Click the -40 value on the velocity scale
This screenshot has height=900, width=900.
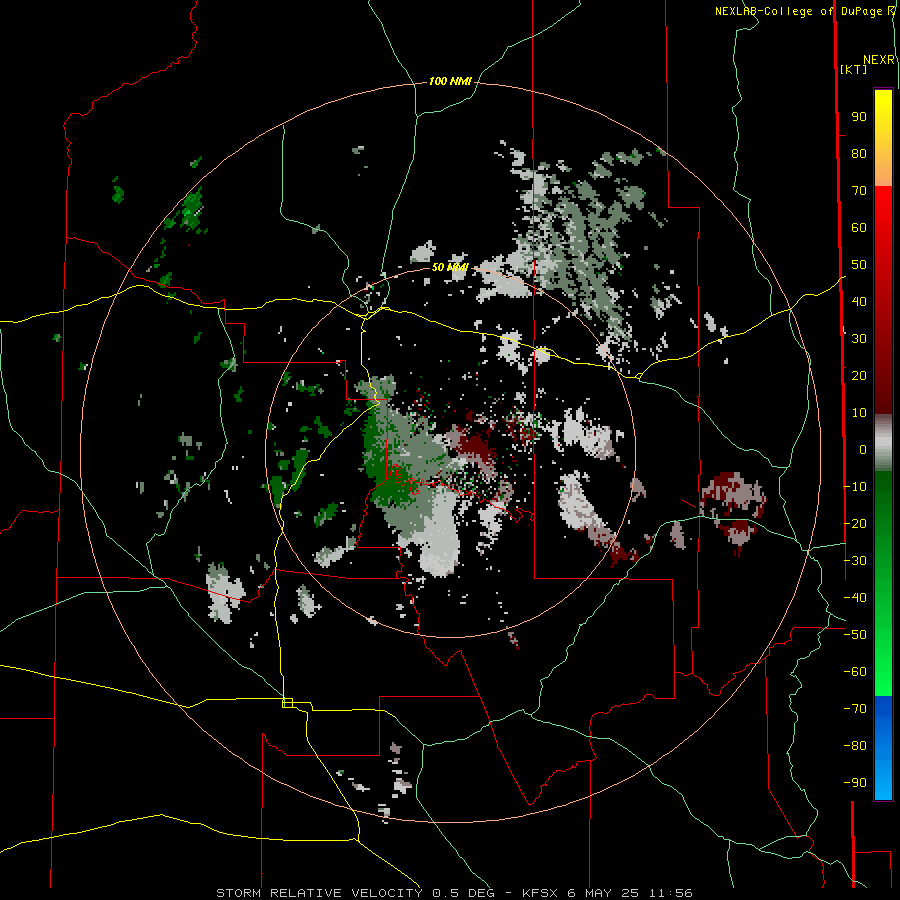click(855, 598)
